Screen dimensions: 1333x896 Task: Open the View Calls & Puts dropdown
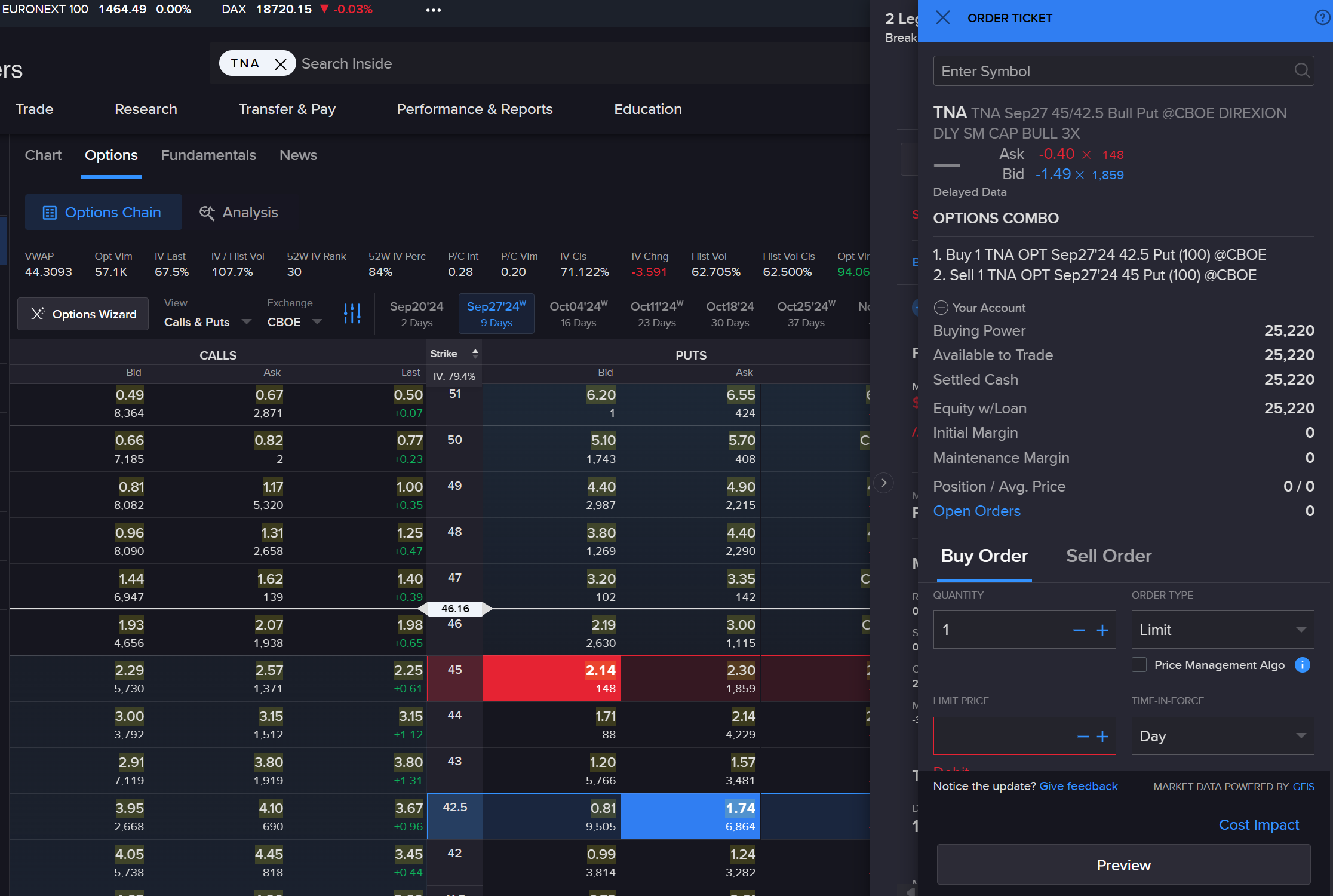[x=207, y=322]
